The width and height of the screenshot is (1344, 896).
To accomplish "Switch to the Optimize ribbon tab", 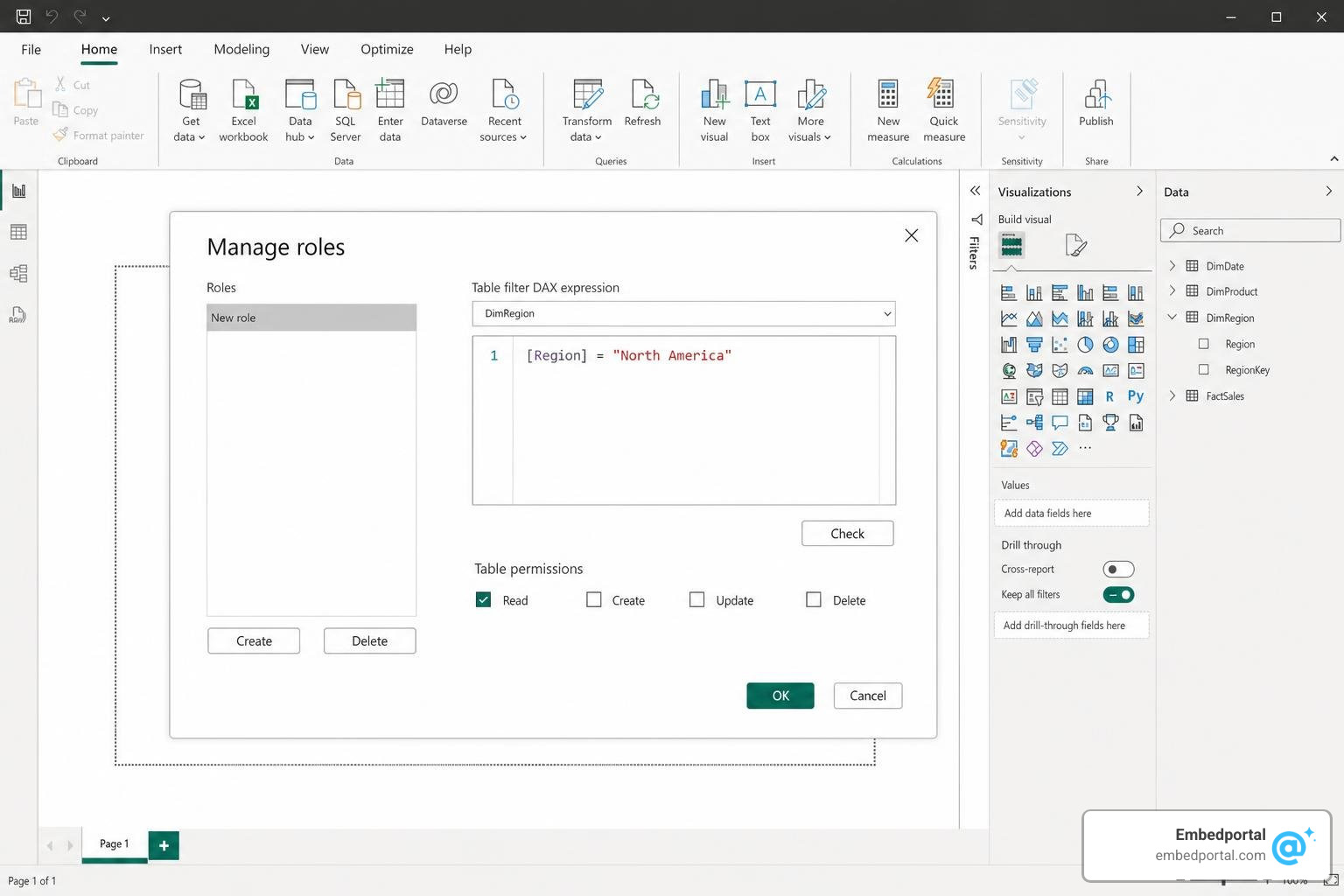I will tap(387, 49).
